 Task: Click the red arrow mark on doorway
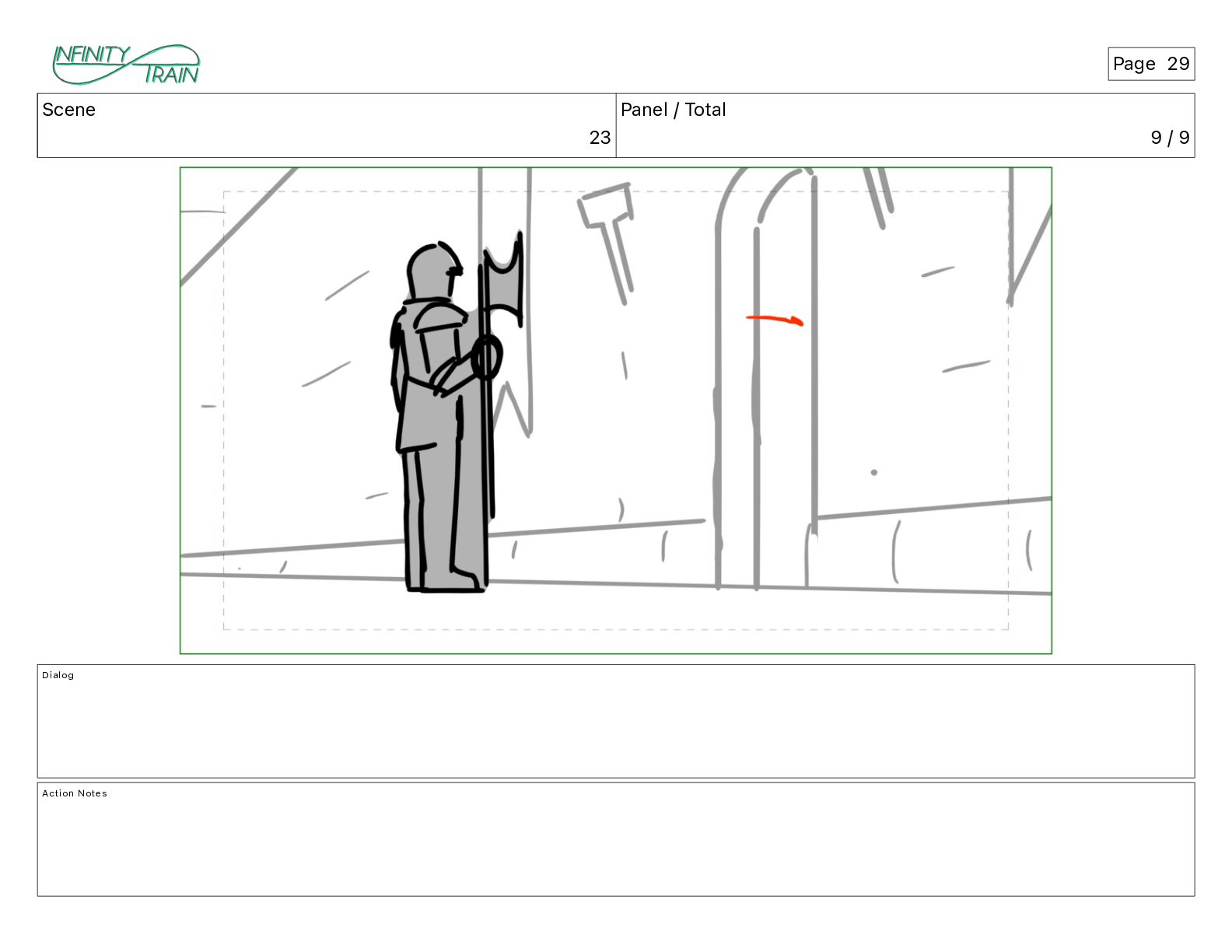775,320
